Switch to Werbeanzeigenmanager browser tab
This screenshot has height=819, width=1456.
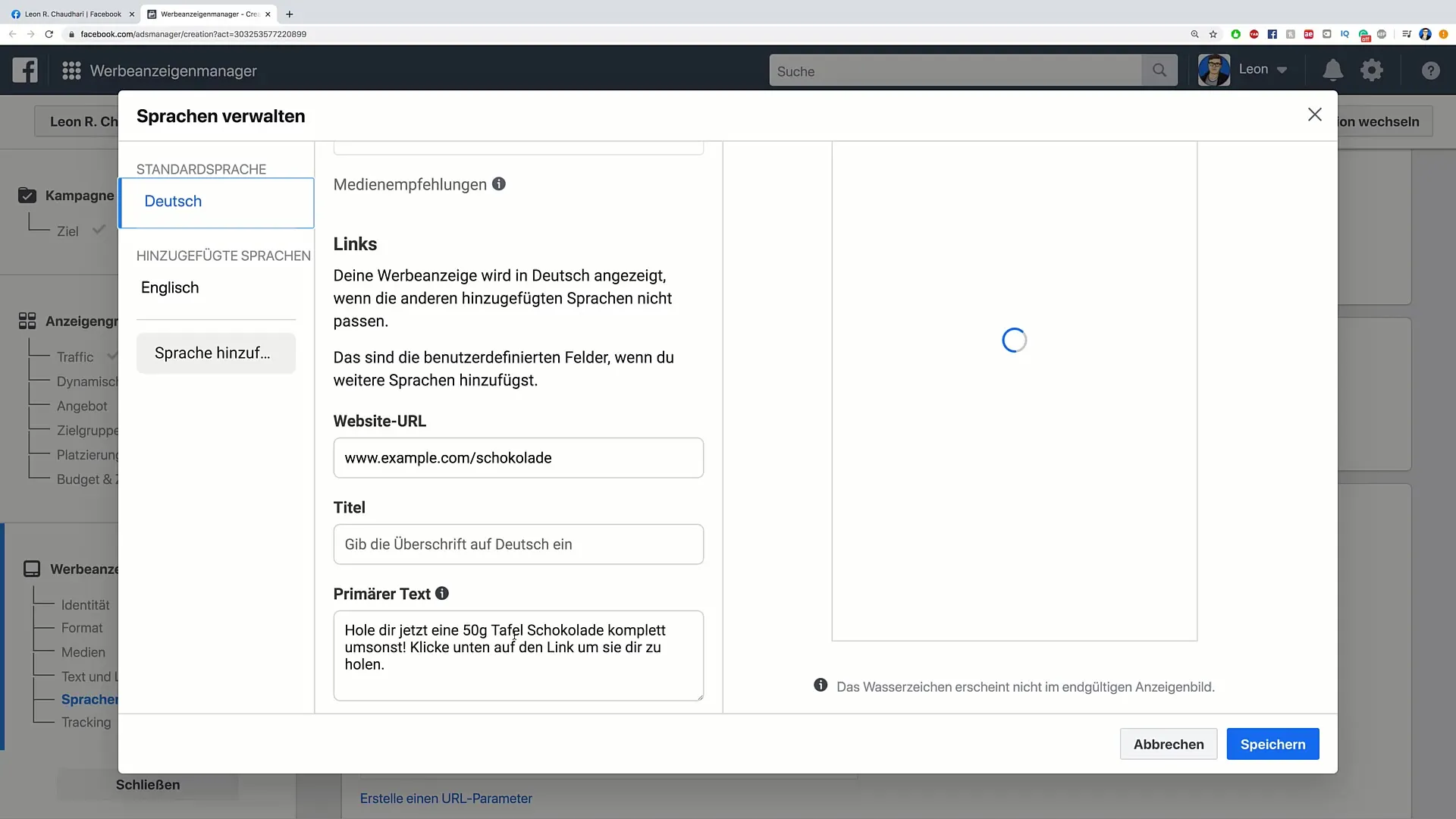[209, 14]
